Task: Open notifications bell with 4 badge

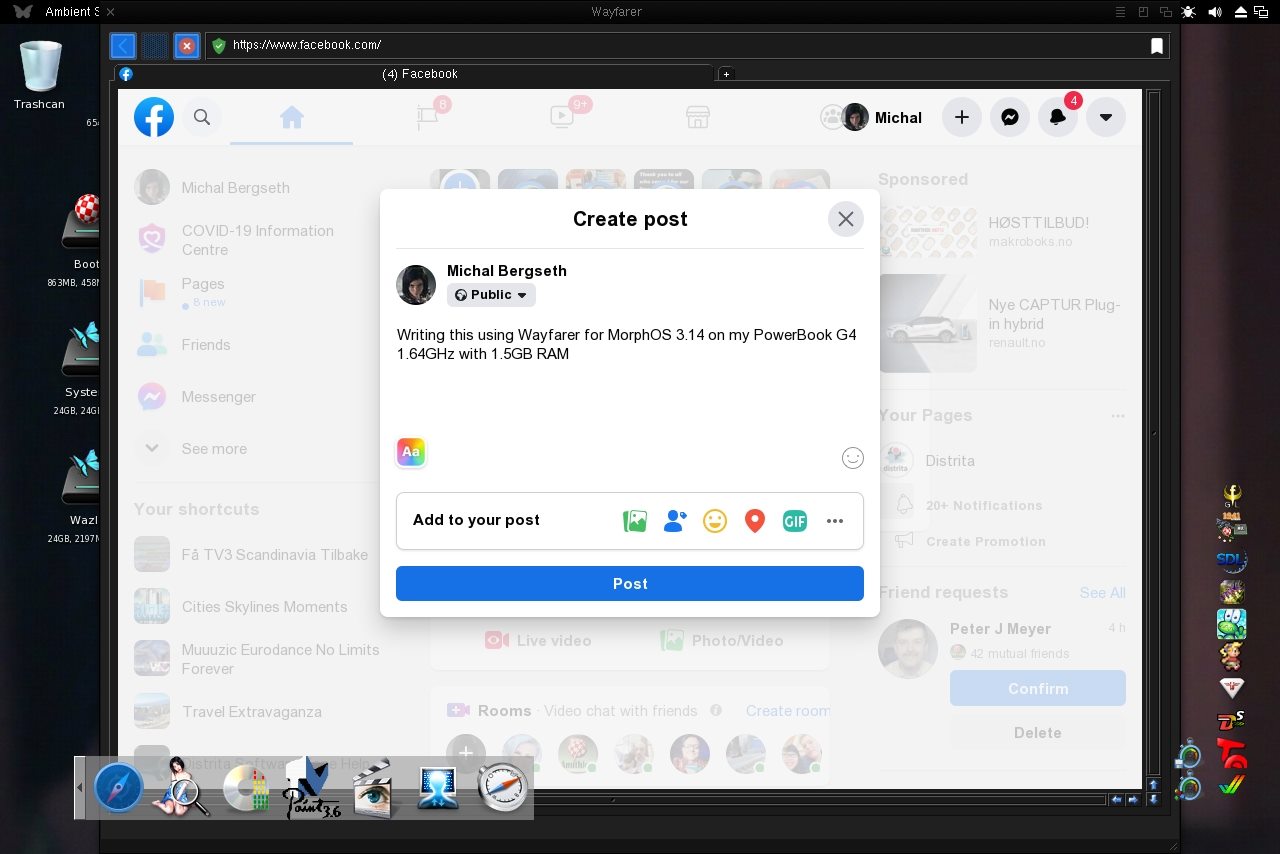Action: (1058, 117)
